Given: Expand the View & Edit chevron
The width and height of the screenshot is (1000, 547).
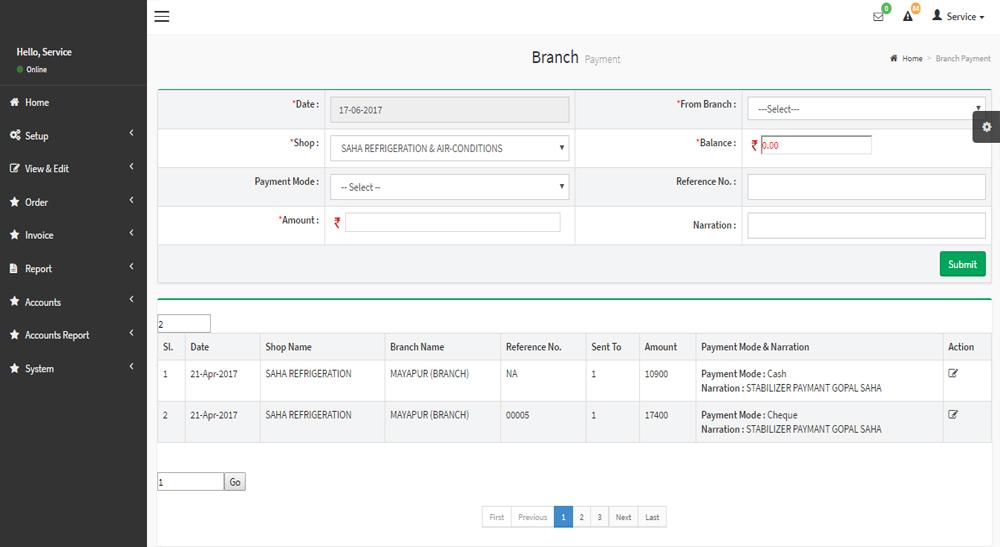Looking at the screenshot, I should click(x=131, y=166).
